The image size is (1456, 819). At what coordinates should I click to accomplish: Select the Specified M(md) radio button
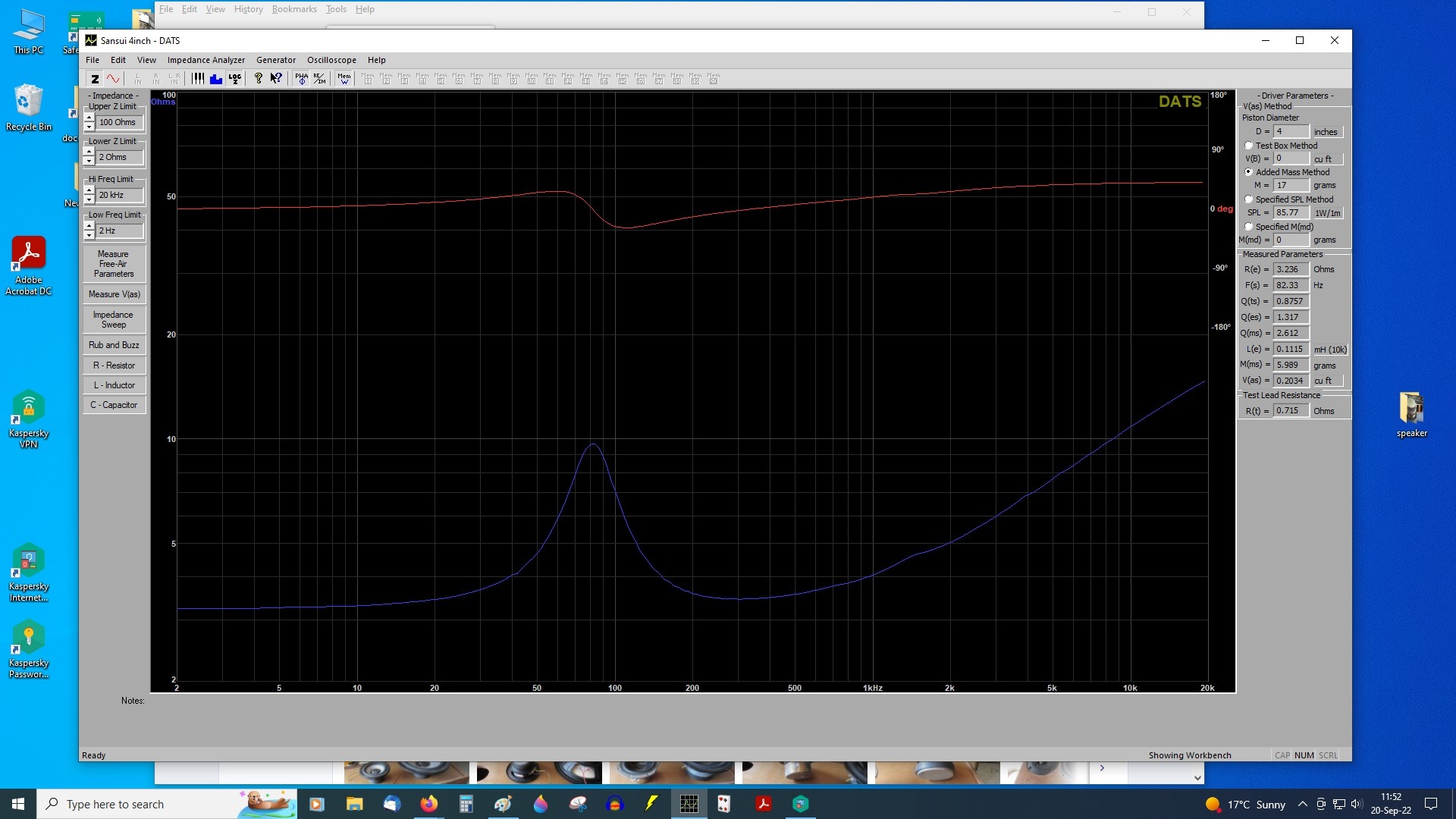(1248, 227)
